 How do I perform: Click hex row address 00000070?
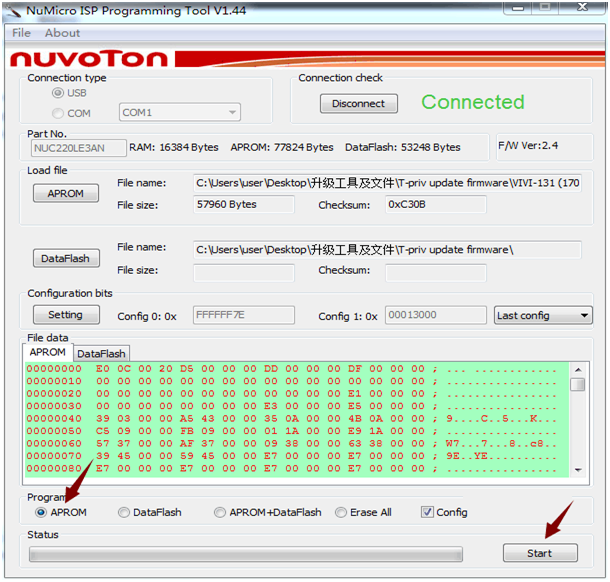point(54,456)
